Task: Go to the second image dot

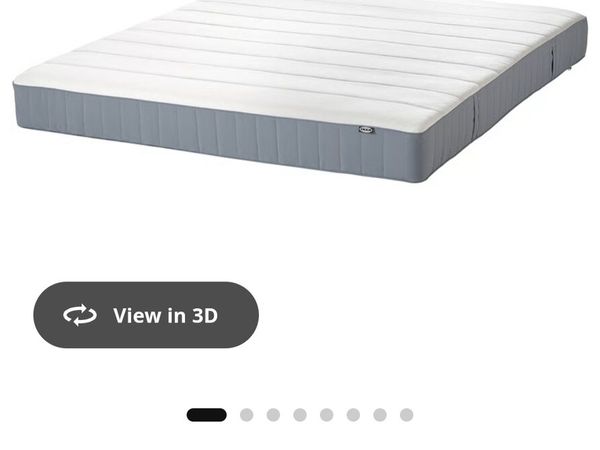Action: coord(246,415)
